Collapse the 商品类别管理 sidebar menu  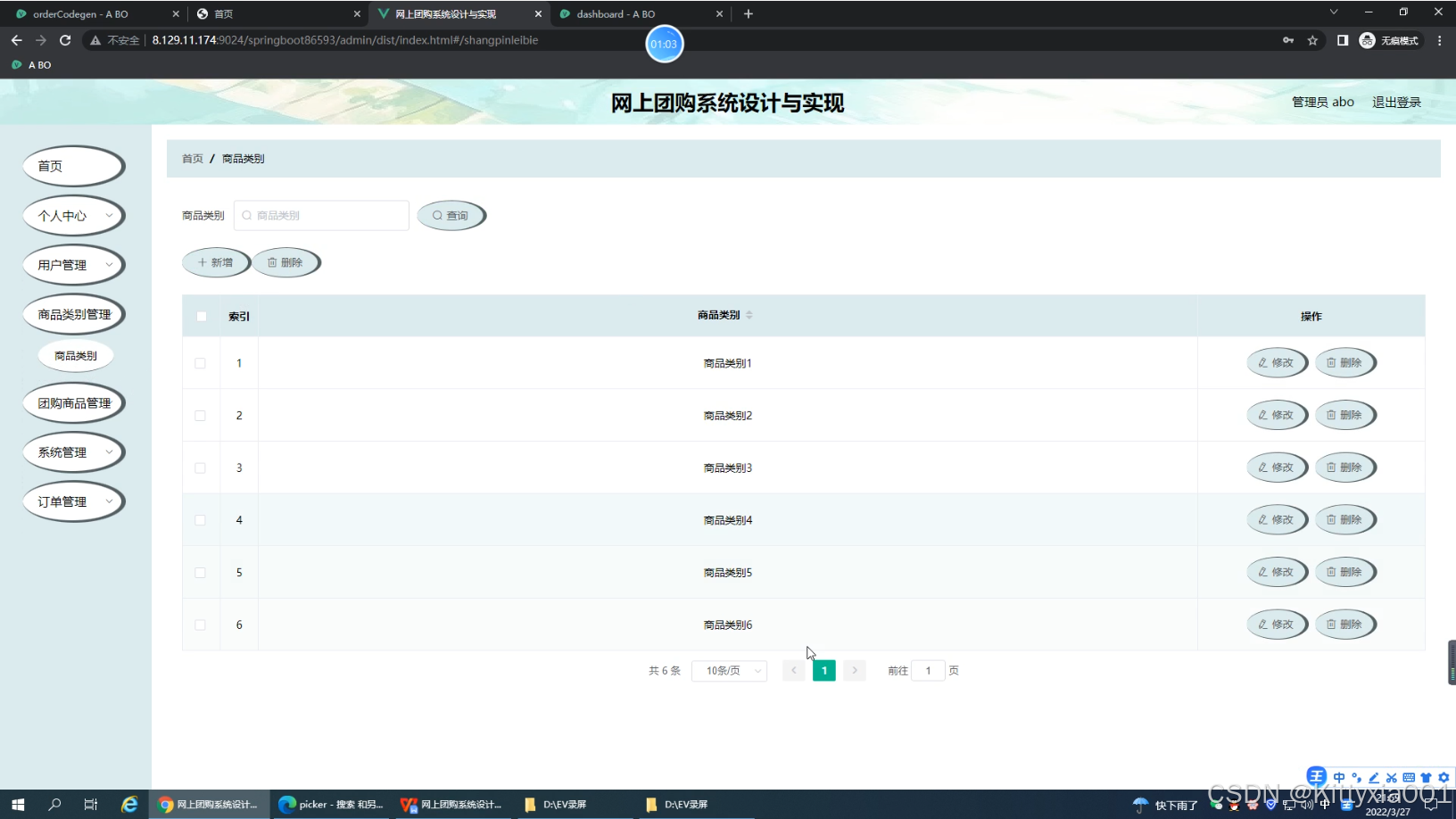coord(74,314)
